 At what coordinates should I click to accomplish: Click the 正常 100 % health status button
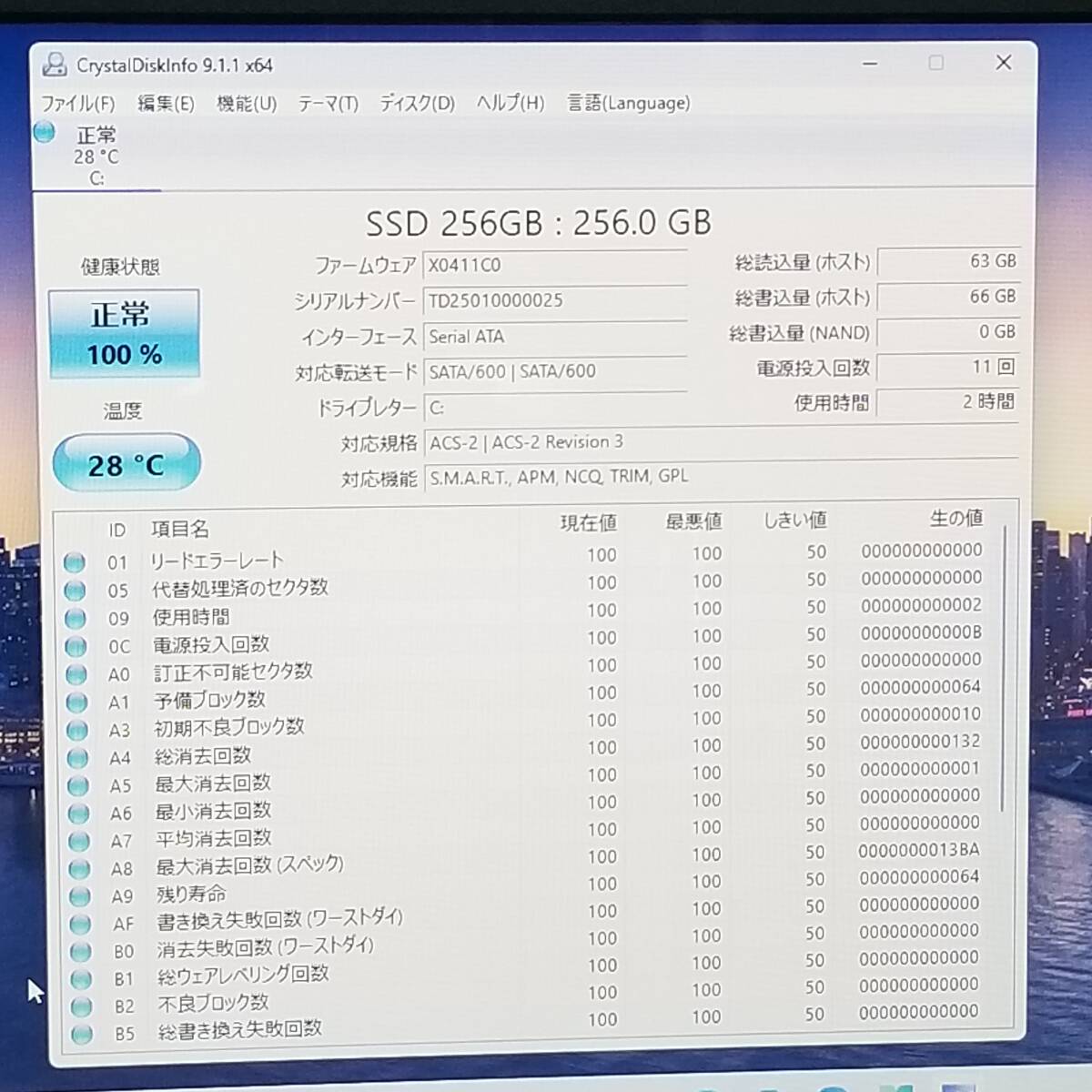(124, 334)
